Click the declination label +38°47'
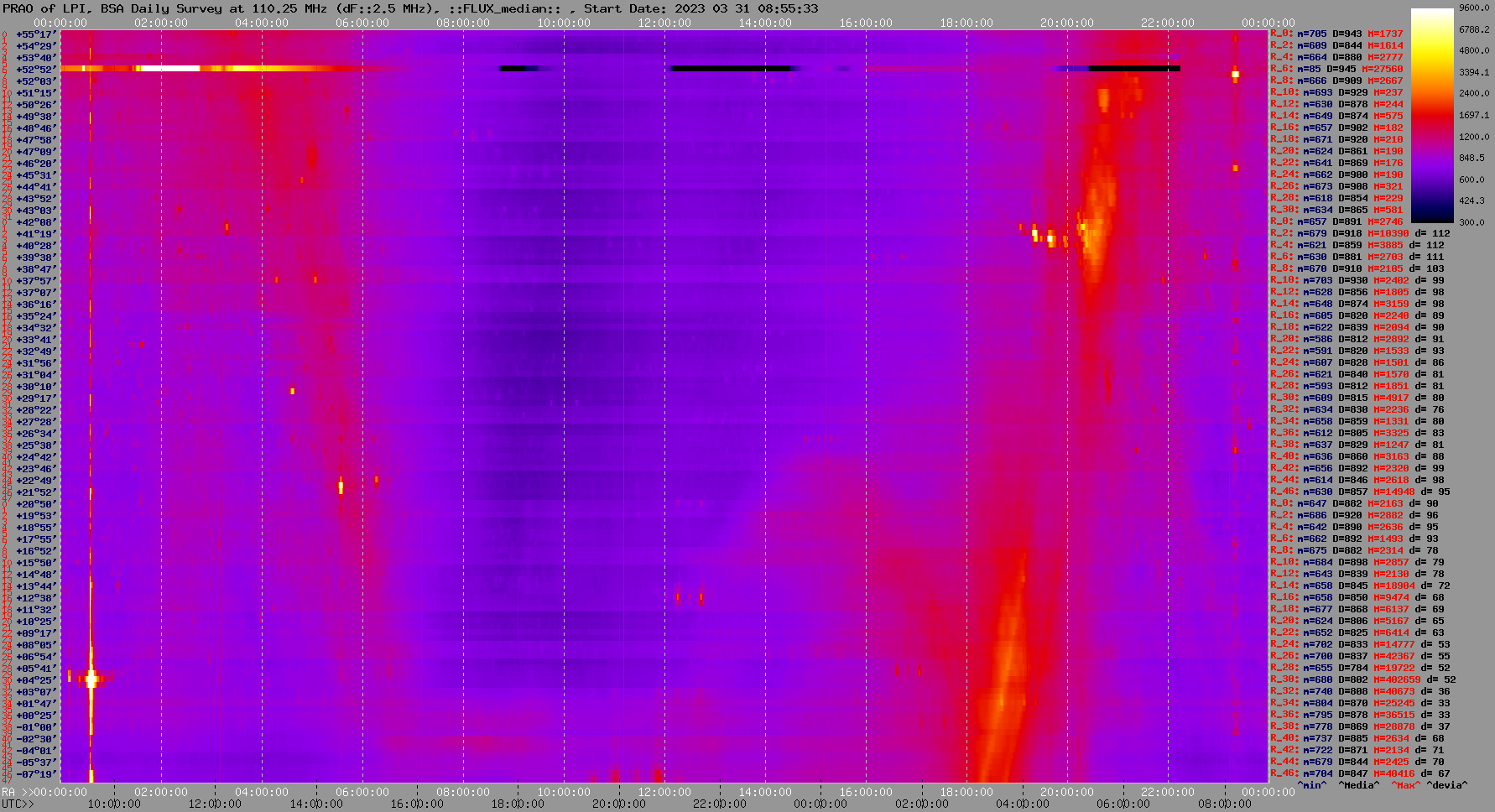This screenshot has height=812, width=1495. pyautogui.click(x=36, y=269)
